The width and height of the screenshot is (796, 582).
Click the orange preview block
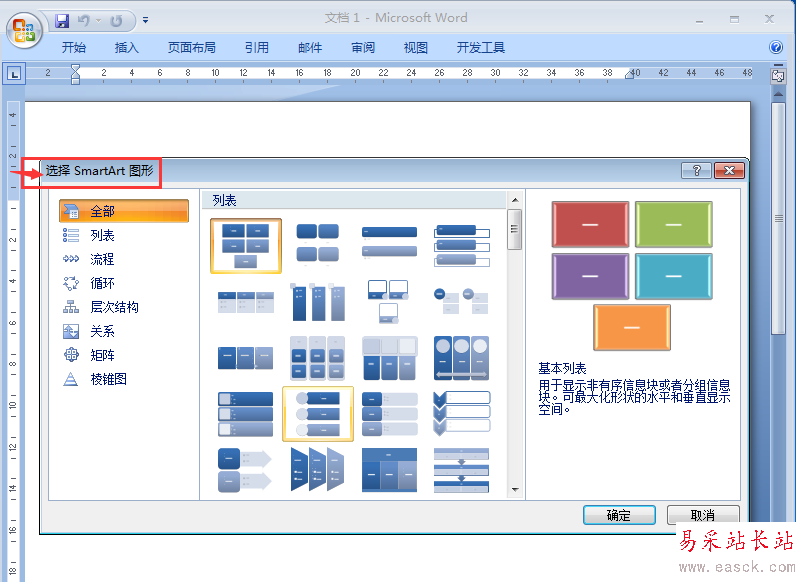tap(632, 328)
